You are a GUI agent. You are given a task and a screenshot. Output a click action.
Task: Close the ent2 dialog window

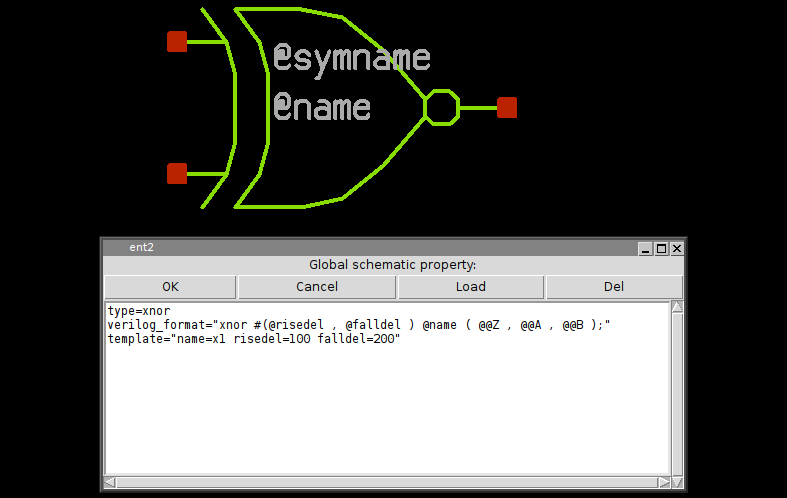[677, 248]
